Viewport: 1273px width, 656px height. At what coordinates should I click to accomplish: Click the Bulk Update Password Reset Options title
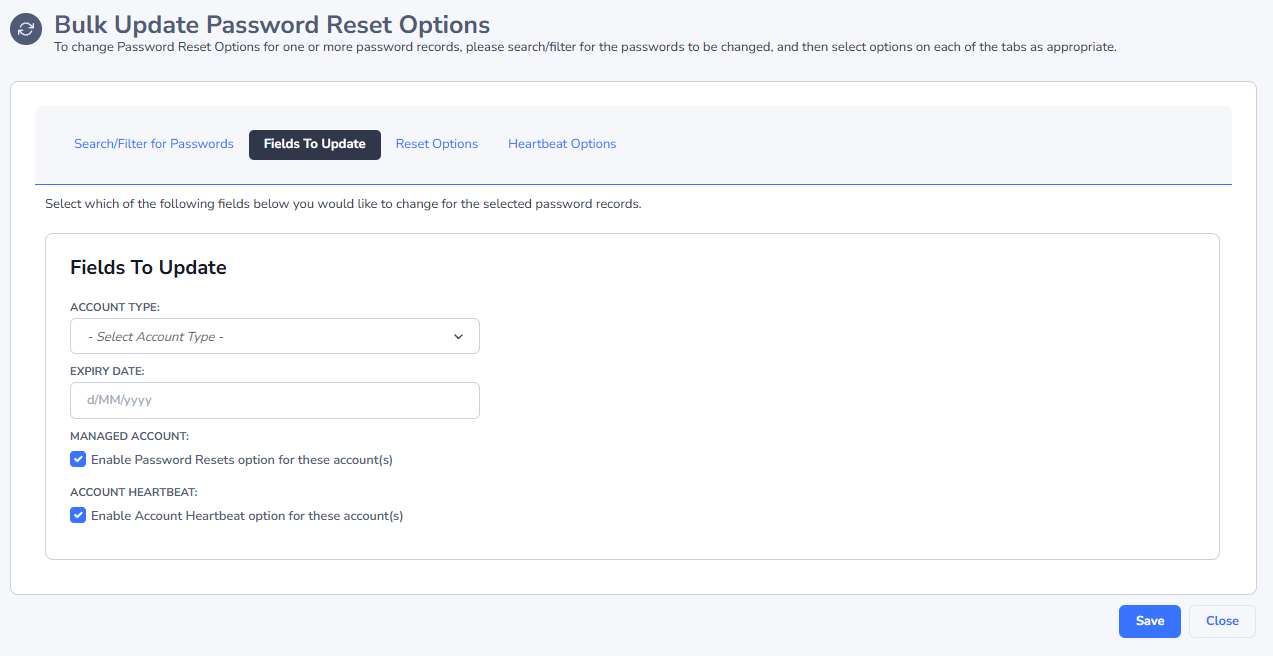click(x=272, y=24)
